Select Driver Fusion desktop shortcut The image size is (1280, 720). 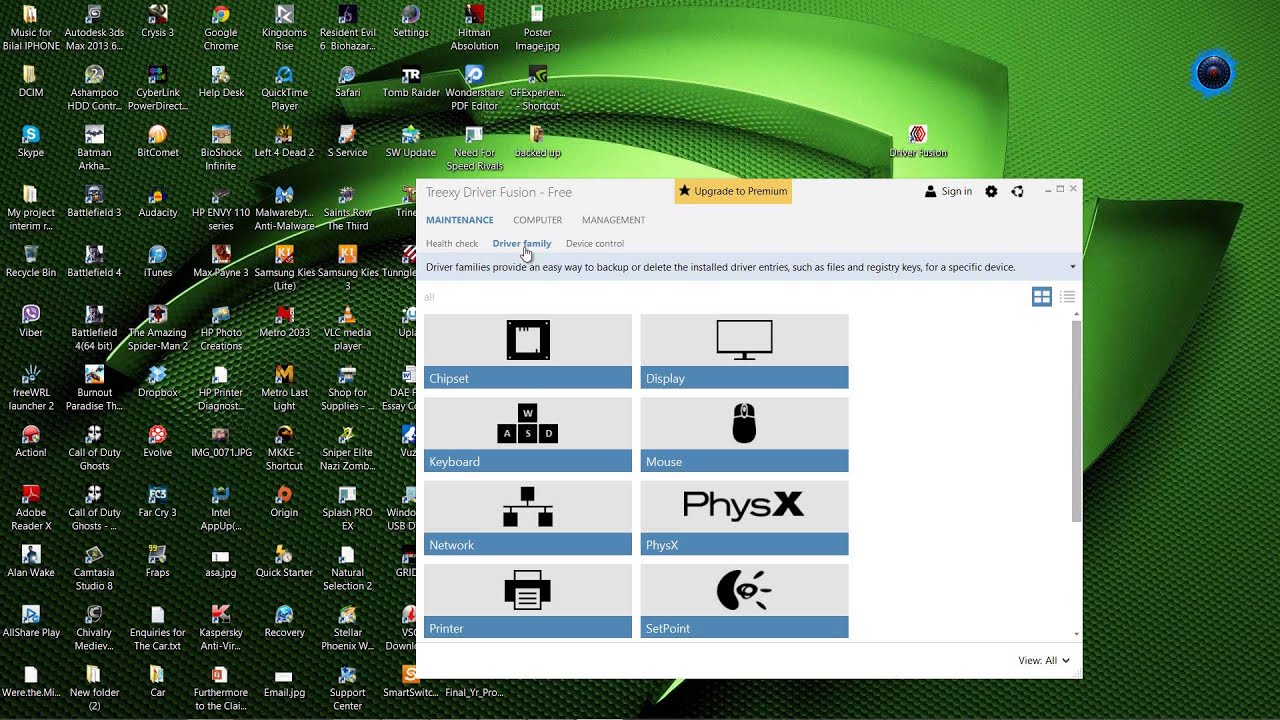coord(918,142)
